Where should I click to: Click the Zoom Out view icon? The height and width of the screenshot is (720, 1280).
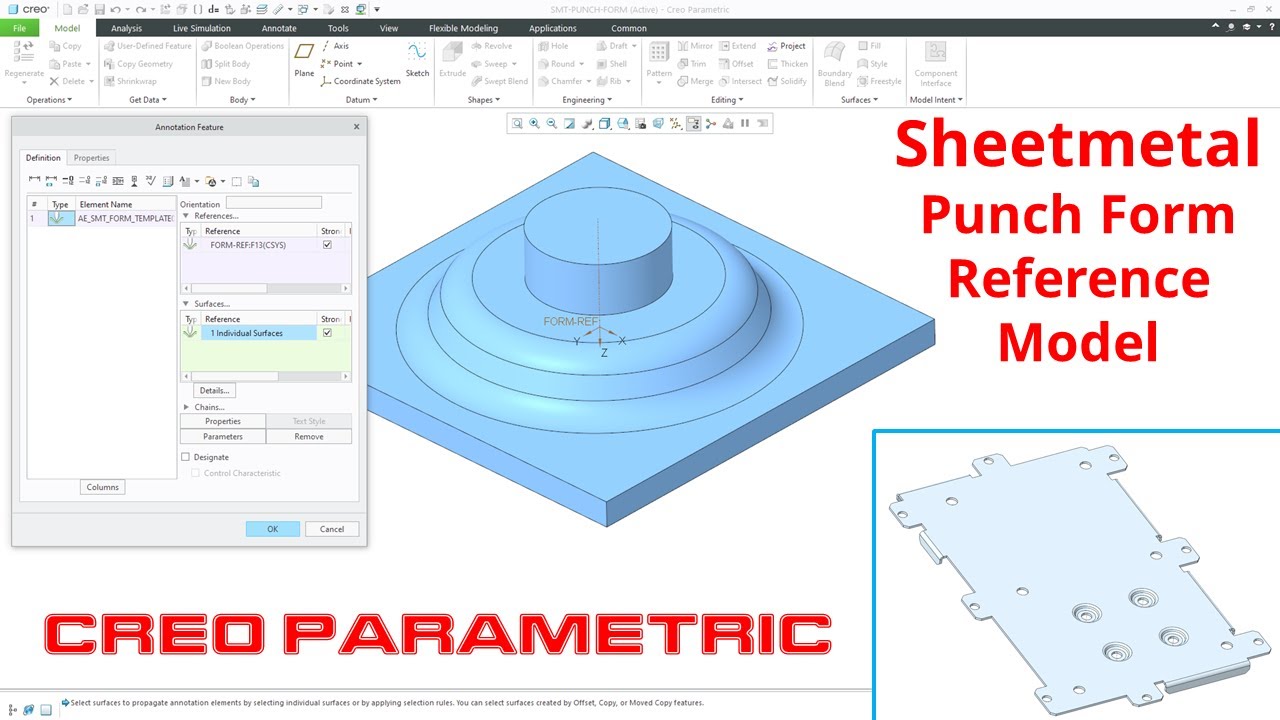[x=551, y=124]
